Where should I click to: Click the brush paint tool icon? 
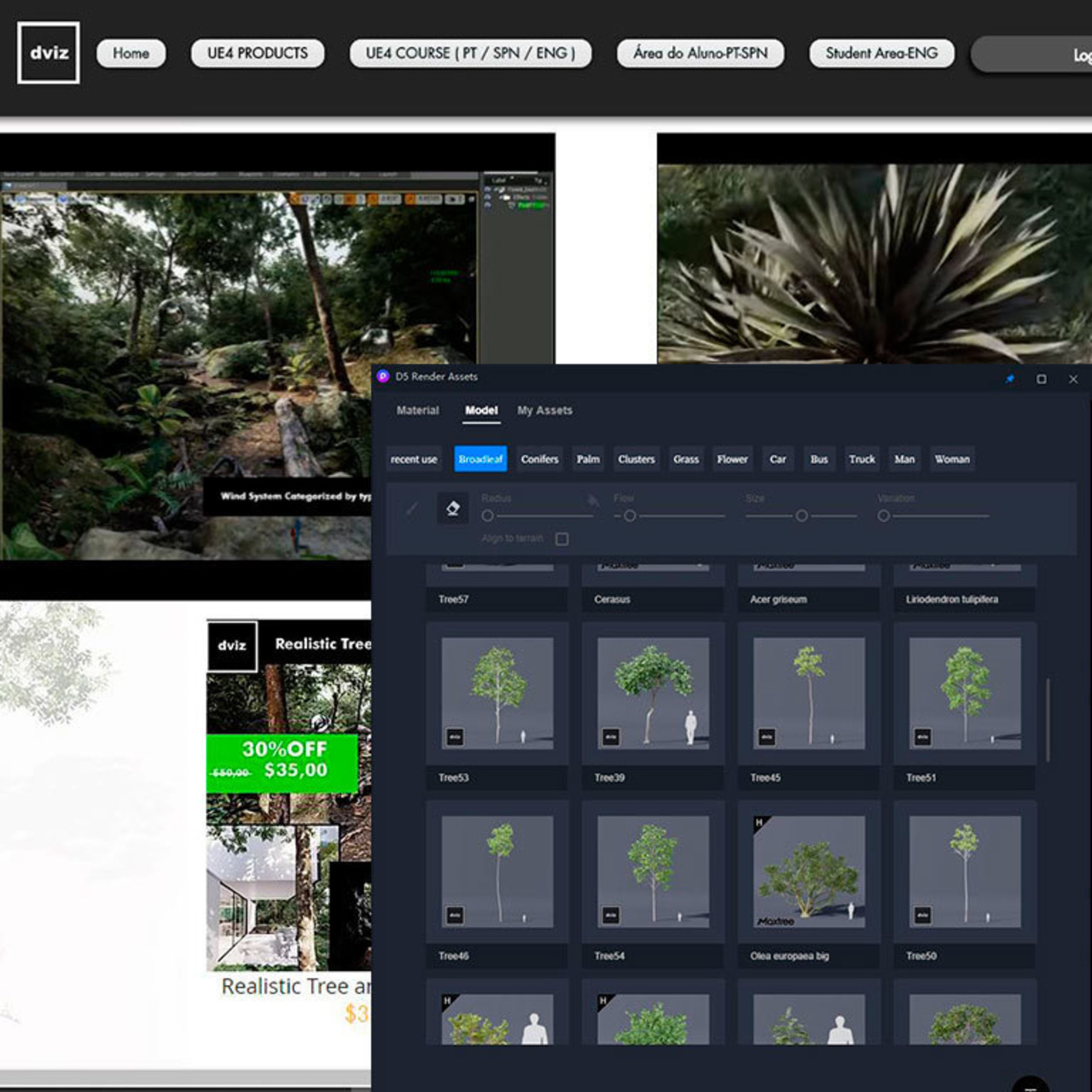tap(412, 508)
